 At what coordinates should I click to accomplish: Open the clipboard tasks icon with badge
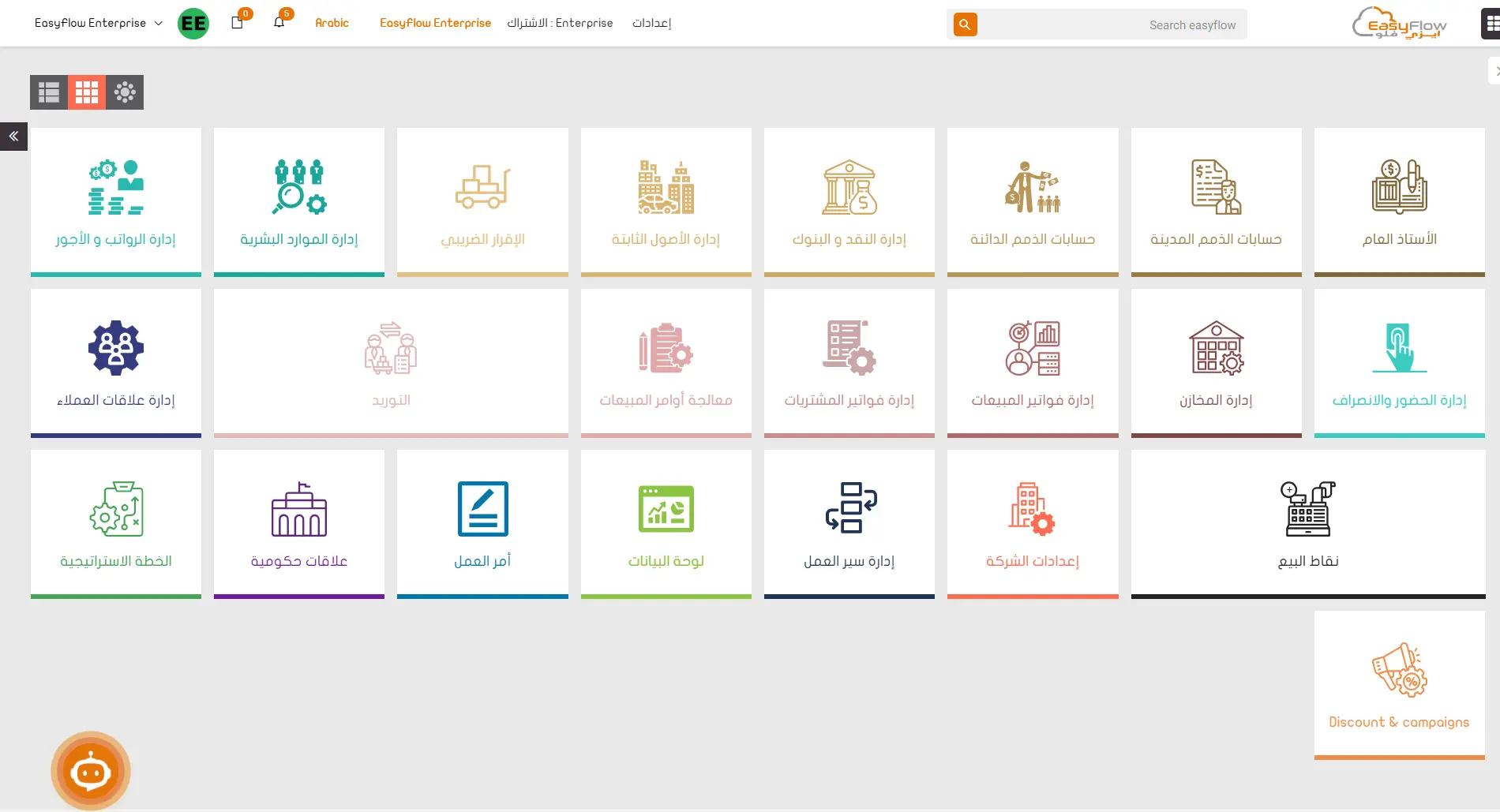[237, 23]
